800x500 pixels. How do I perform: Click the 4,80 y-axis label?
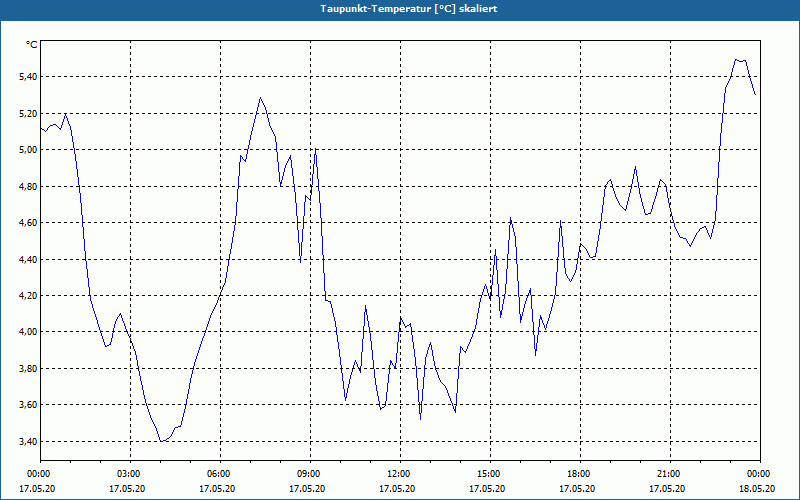tap(28, 186)
